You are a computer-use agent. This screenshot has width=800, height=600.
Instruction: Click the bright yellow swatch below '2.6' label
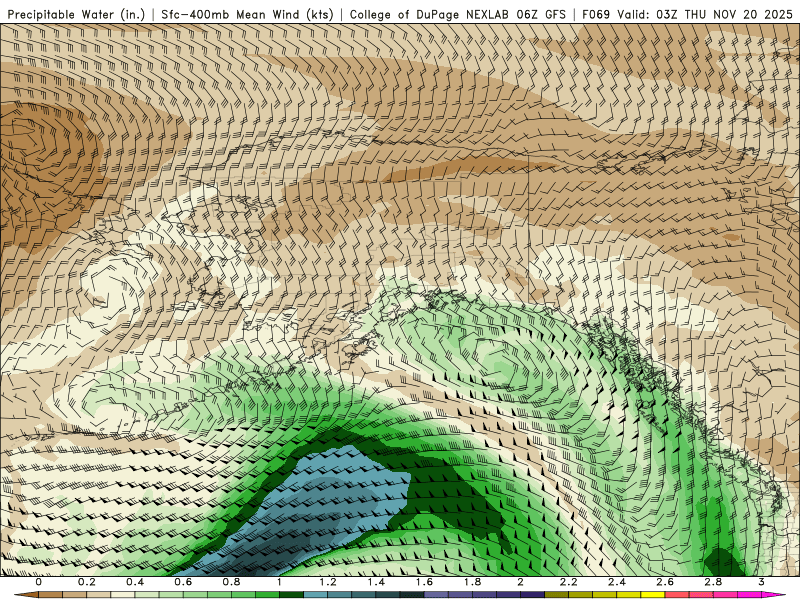point(653,594)
